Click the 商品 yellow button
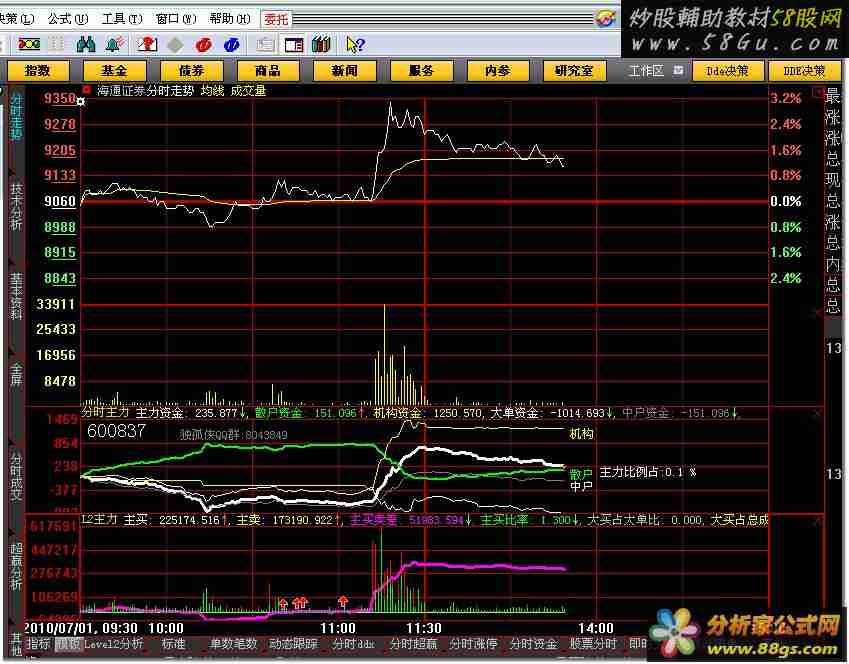Image resolution: width=849 pixels, height=664 pixels. pos(268,70)
